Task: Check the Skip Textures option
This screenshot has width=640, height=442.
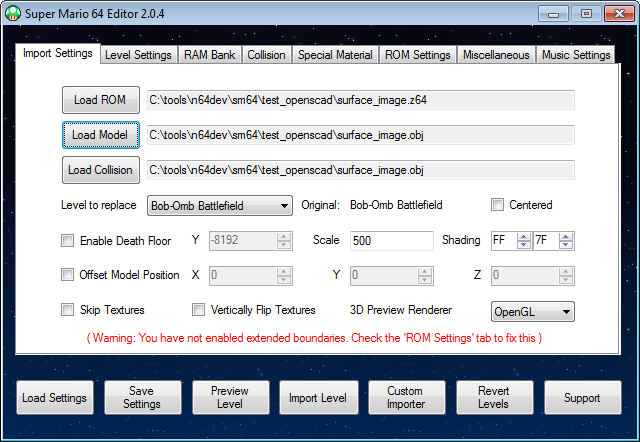Action: coord(68,310)
